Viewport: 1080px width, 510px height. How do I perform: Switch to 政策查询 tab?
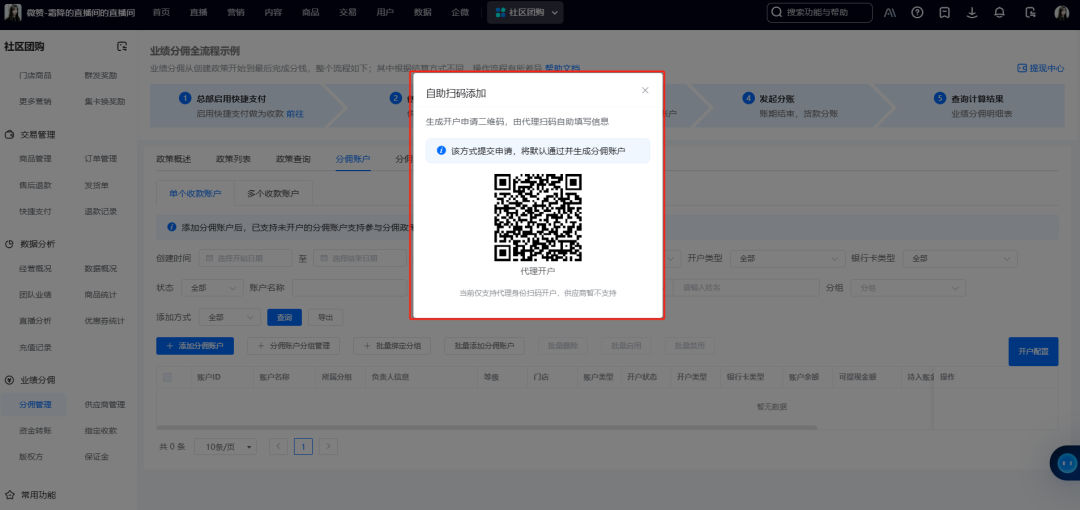[293, 159]
